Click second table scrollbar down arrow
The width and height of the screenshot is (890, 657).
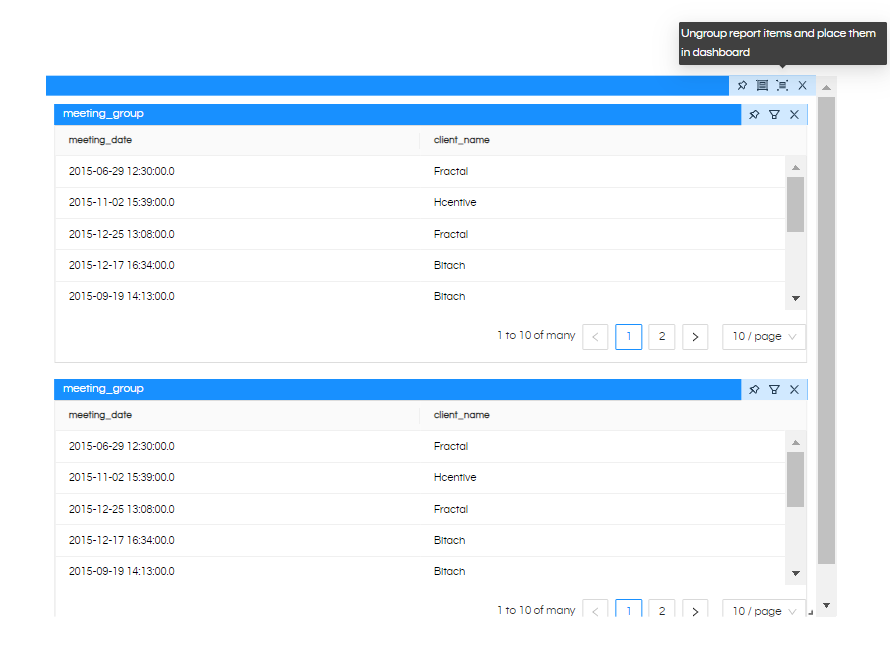pyautogui.click(x=796, y=574)
